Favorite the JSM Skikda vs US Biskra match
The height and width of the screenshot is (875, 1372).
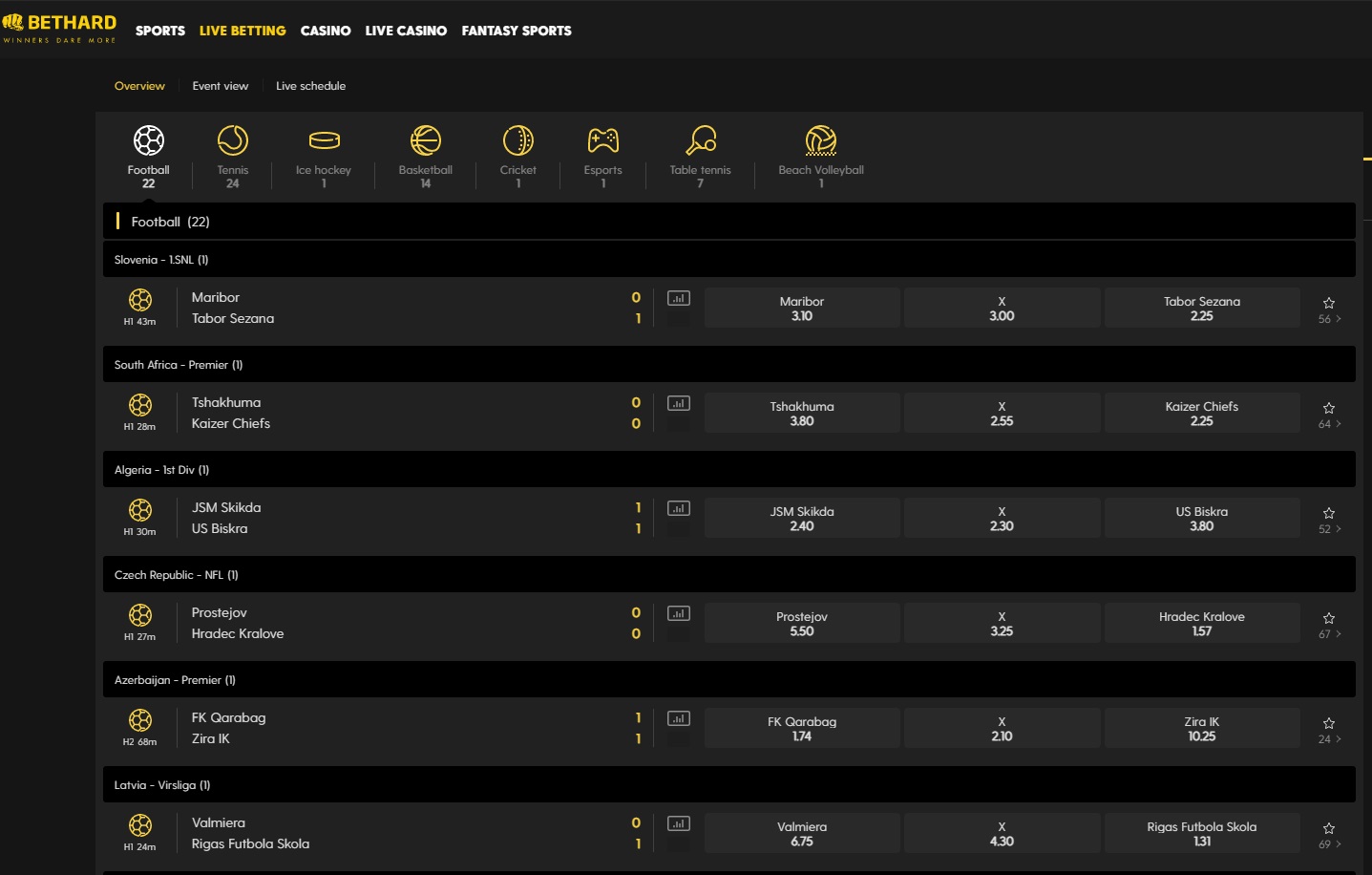(x=1329, y=513)
